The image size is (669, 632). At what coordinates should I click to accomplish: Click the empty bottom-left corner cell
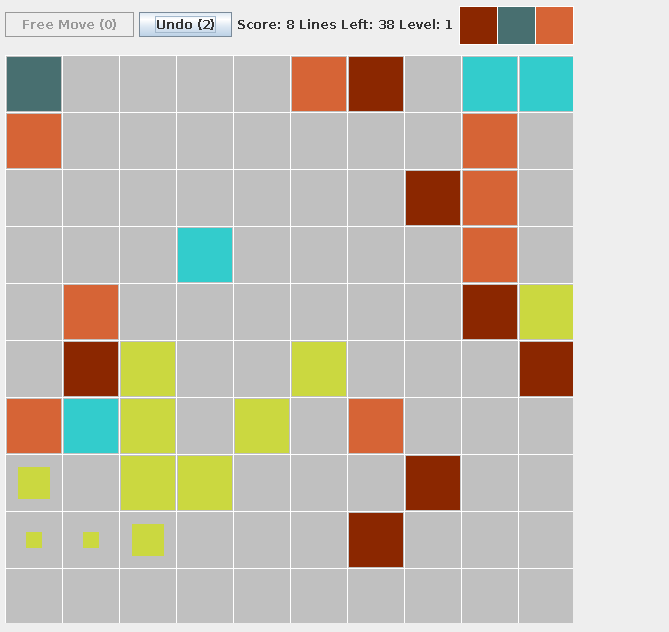pos(34,596)
